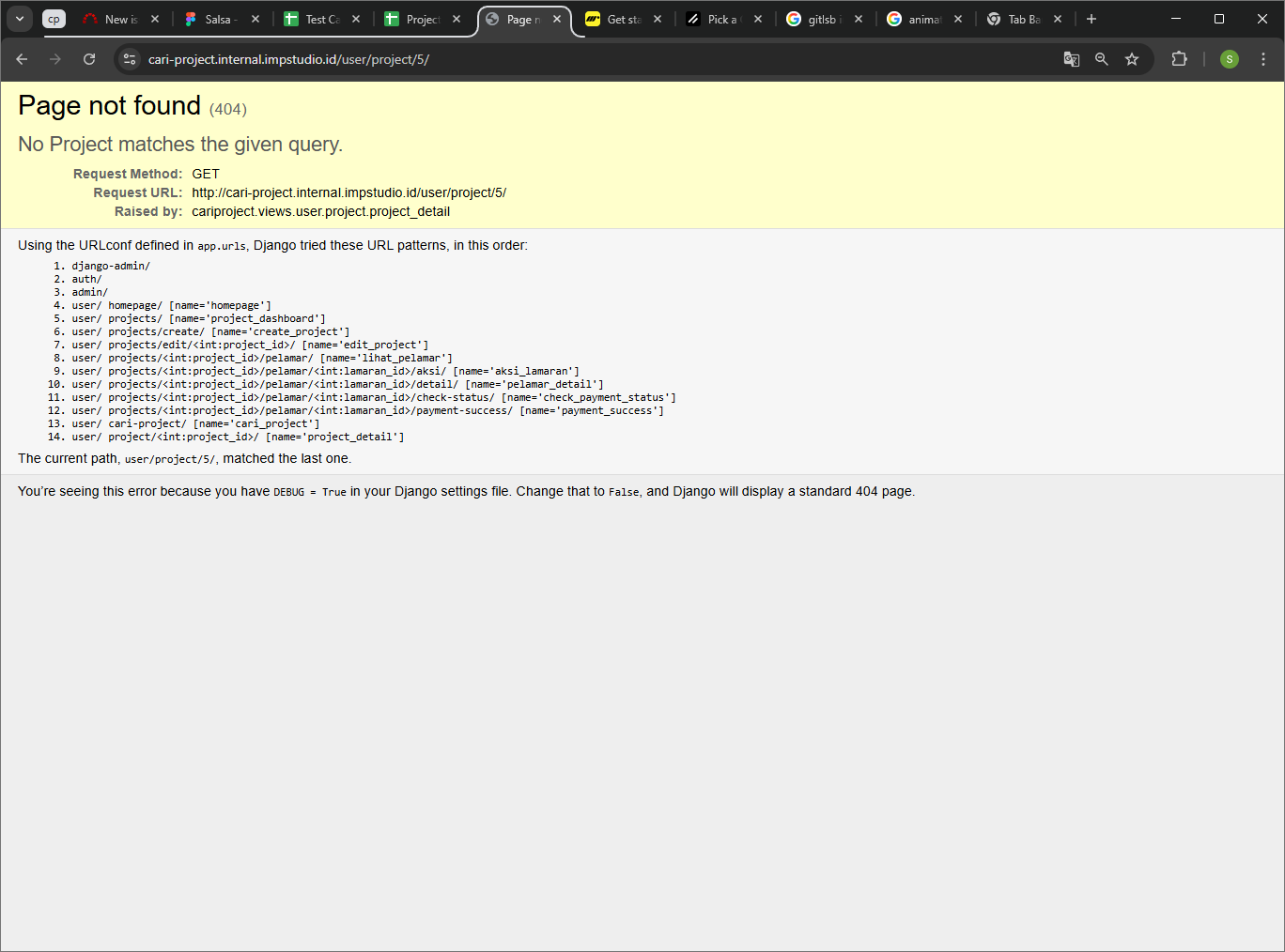The height and width of the screenshot is (952, 1285).
Task: Expand the tab search dropdown arrow
Action: pyautogui.click(x=20, y=19)
